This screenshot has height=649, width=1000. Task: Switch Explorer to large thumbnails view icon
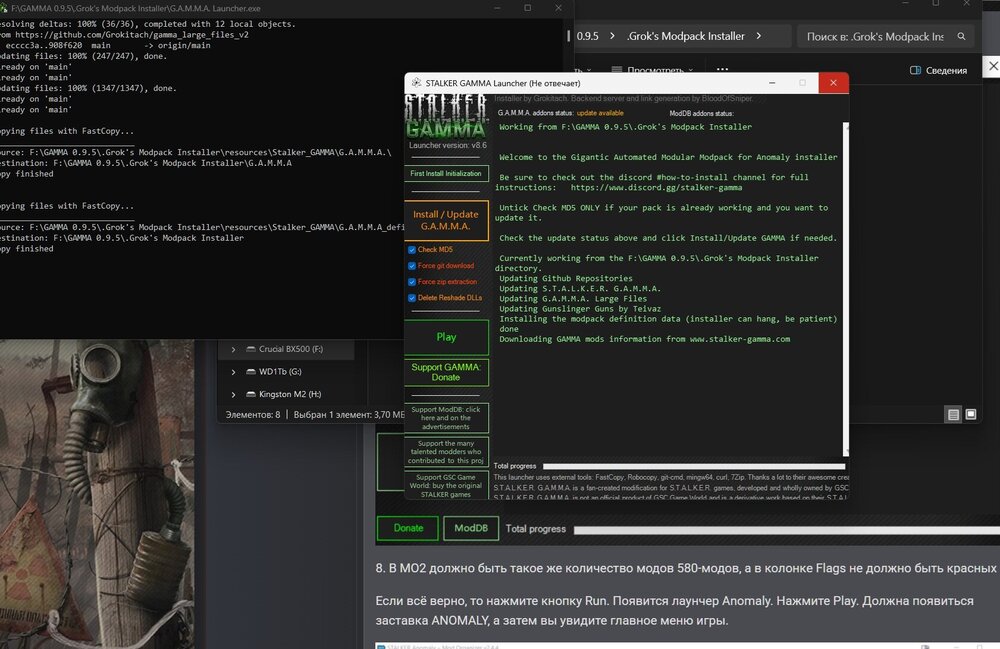pos(971,414)
